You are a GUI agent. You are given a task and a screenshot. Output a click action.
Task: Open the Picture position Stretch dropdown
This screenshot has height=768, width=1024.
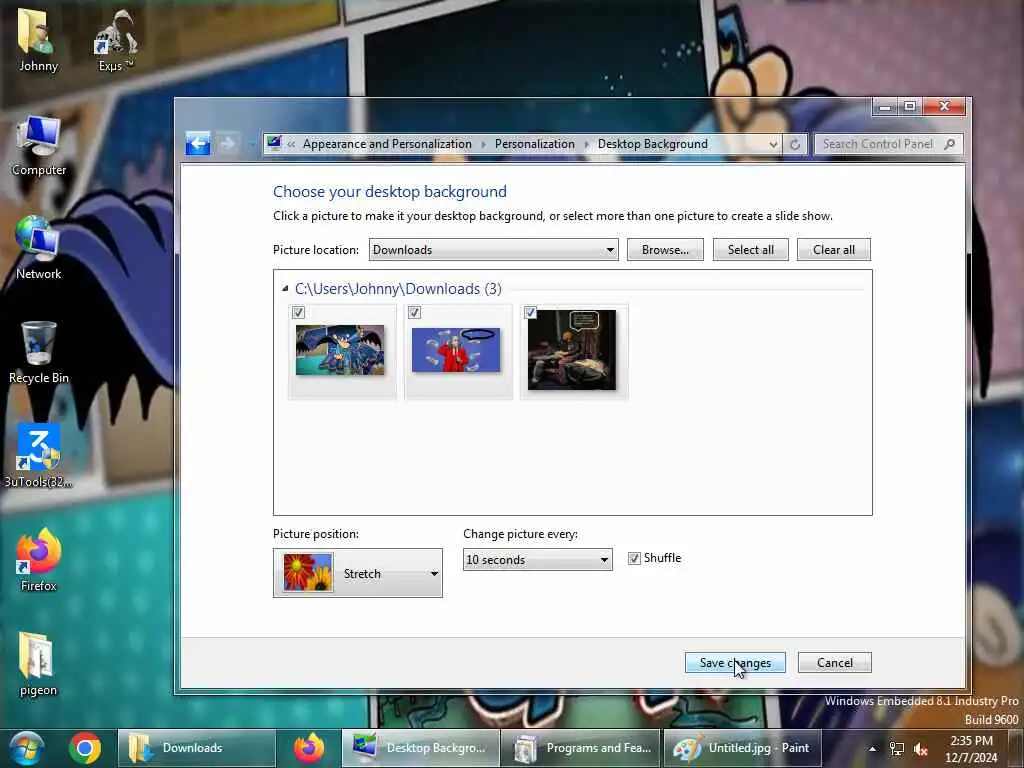click(358, 573)
